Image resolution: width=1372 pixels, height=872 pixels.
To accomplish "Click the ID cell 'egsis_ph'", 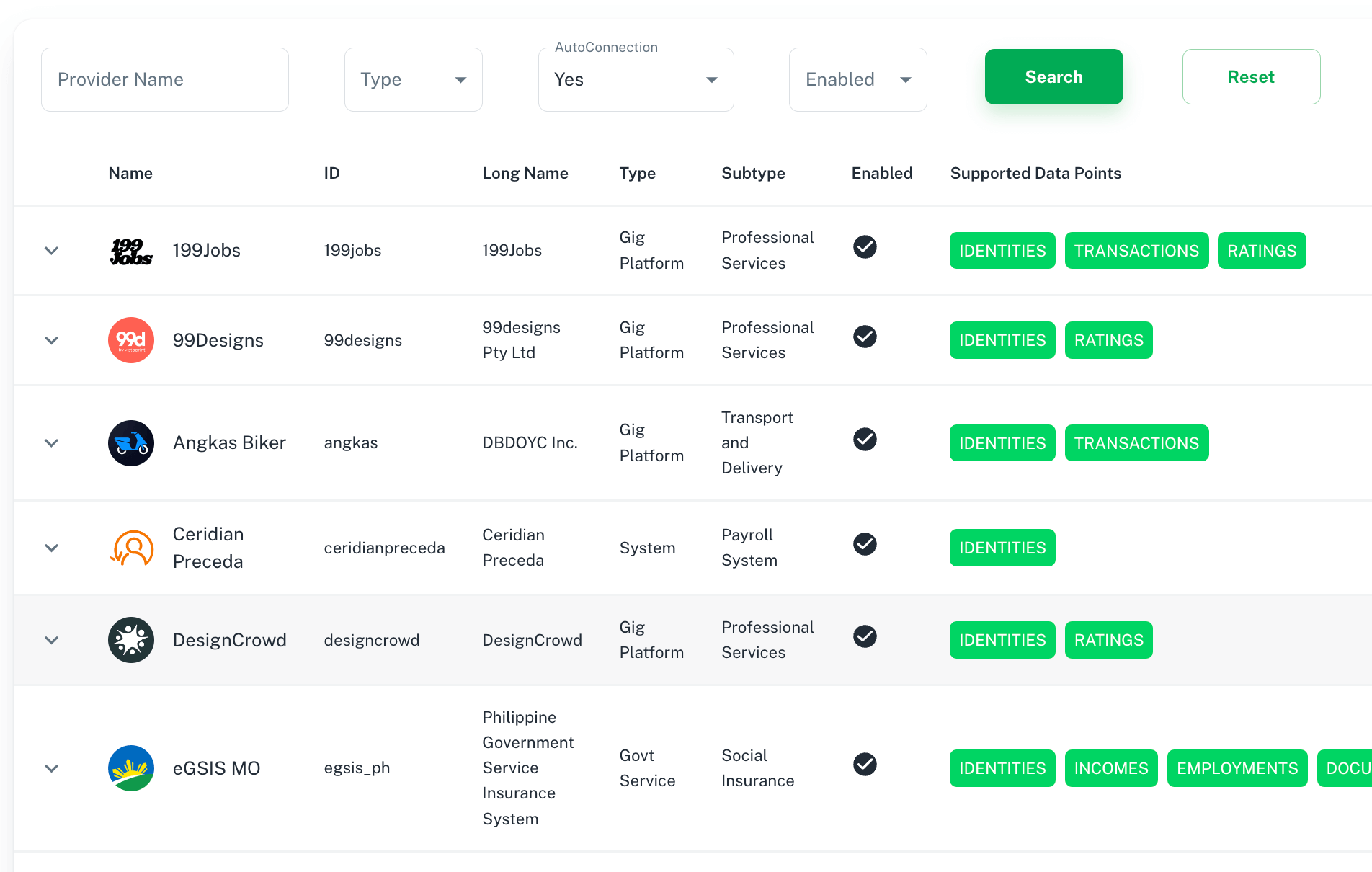I will tap(357, 768).
